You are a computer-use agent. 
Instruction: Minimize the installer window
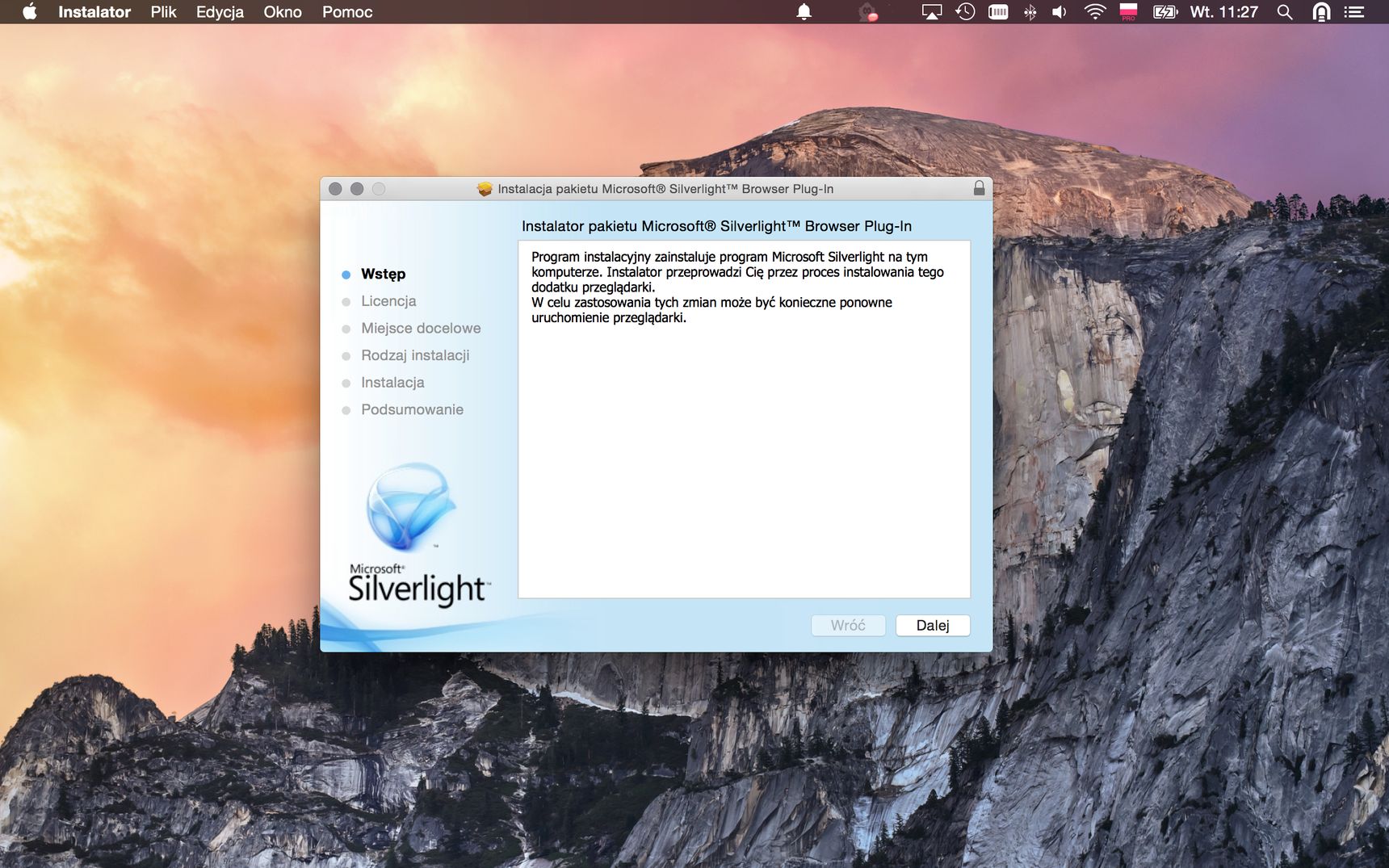[x=357, y=189]
